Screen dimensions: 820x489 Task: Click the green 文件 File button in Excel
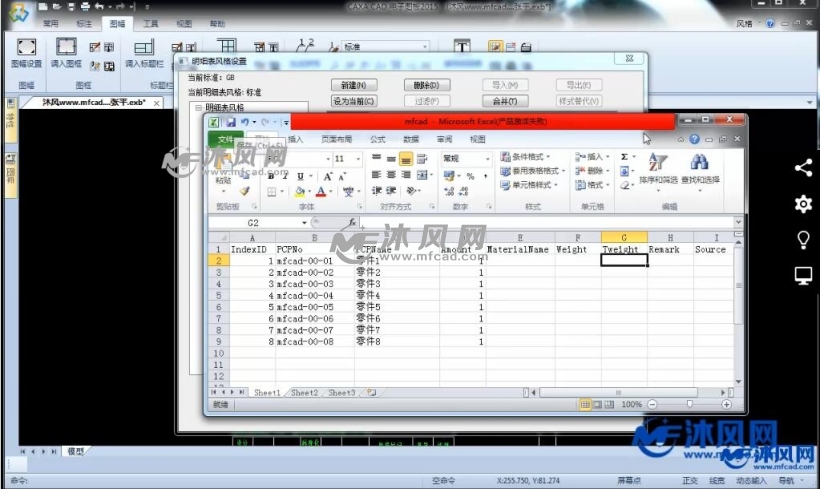[225, 139]
